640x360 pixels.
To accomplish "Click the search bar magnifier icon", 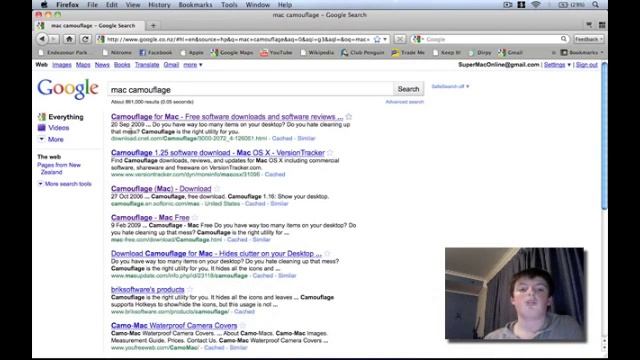I will [564, 39].
